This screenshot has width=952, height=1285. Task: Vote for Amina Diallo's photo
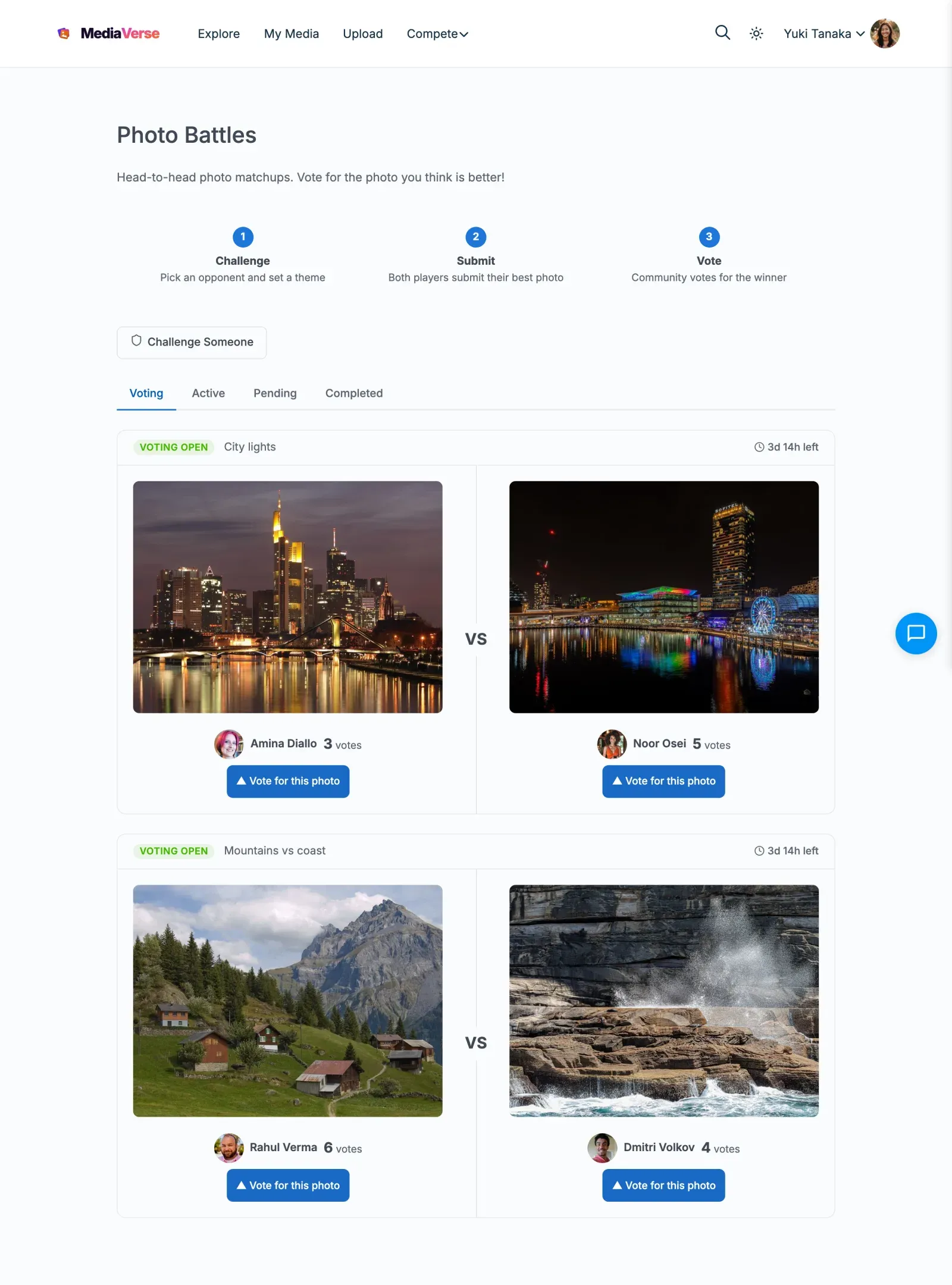(288, 781)
